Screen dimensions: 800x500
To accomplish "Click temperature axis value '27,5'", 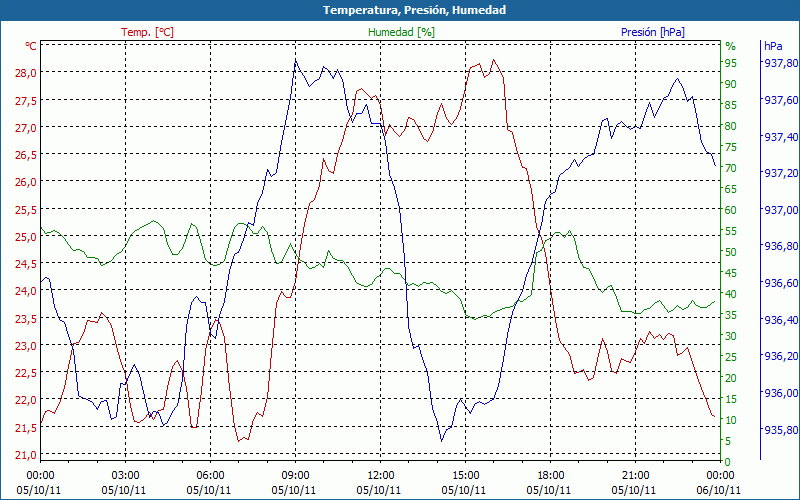I will tap(26, 101).
